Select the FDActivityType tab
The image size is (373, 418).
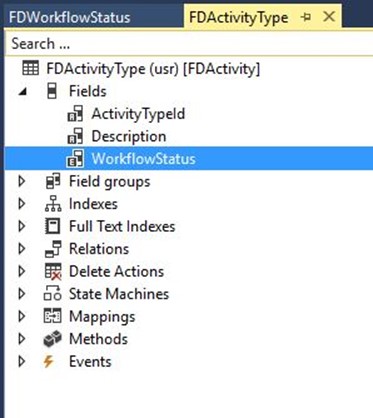tap(239, 17)
